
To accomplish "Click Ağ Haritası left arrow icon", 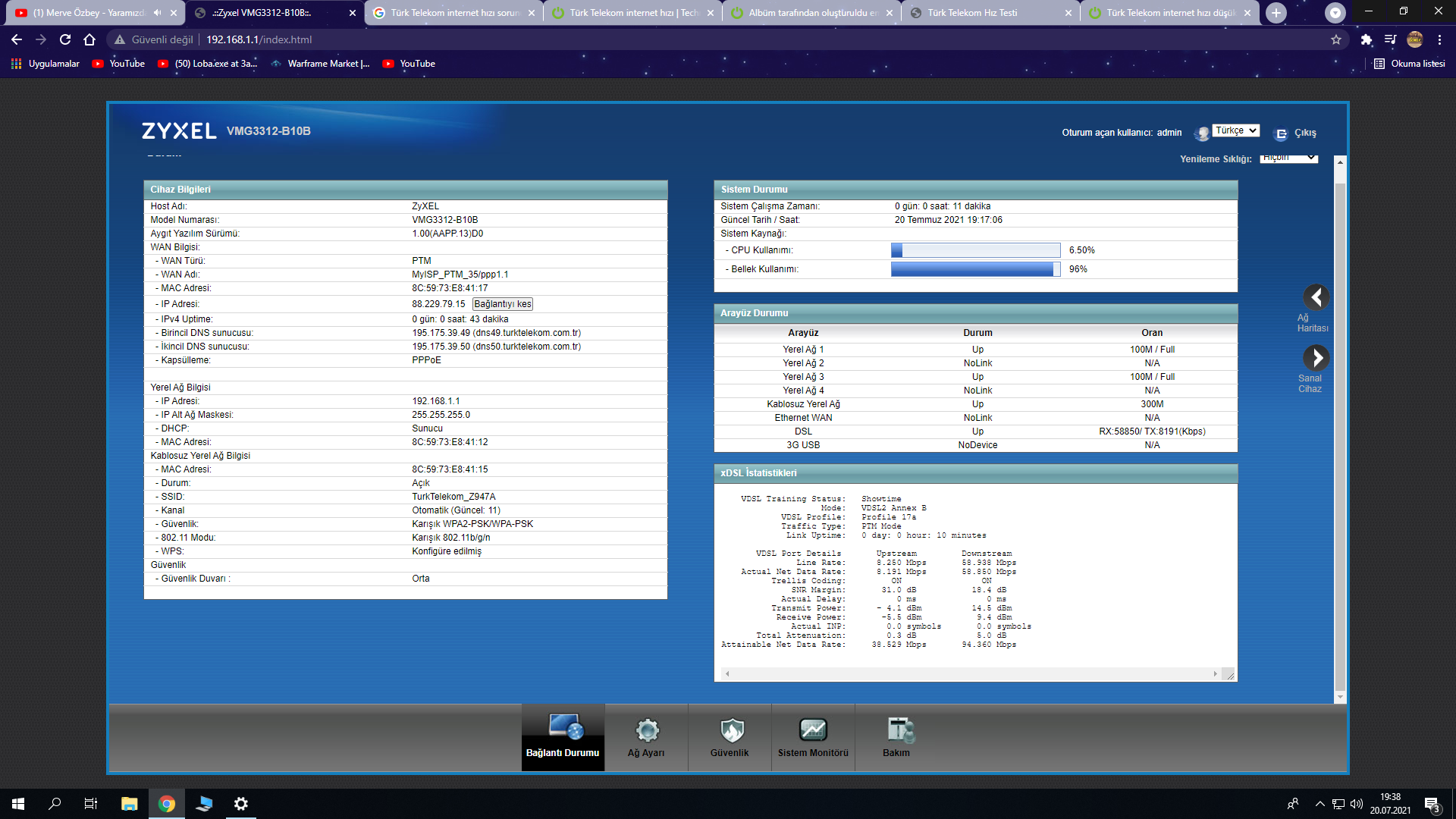I will pos(1316,297).
